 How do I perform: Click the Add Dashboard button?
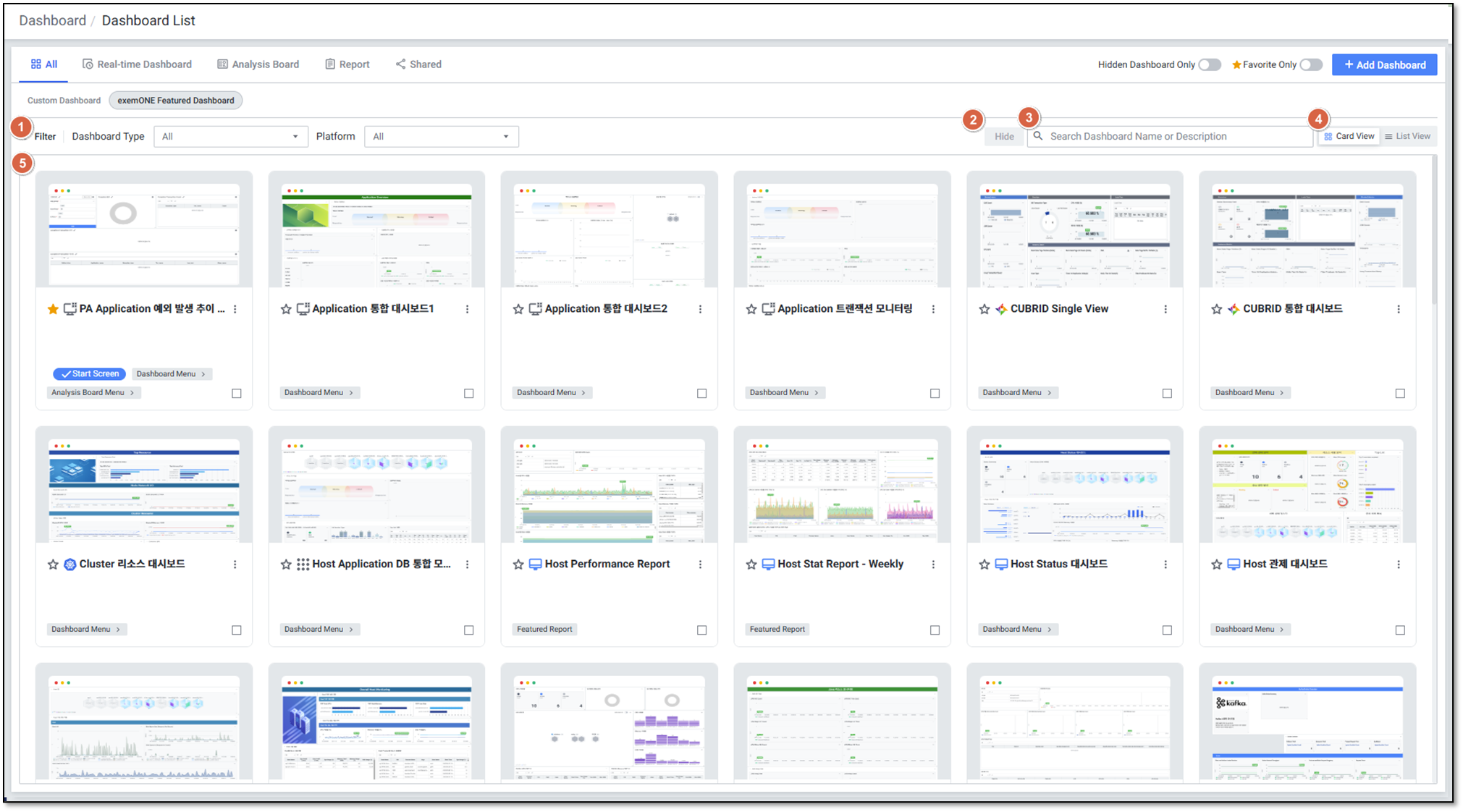[x=1384, y=64]
